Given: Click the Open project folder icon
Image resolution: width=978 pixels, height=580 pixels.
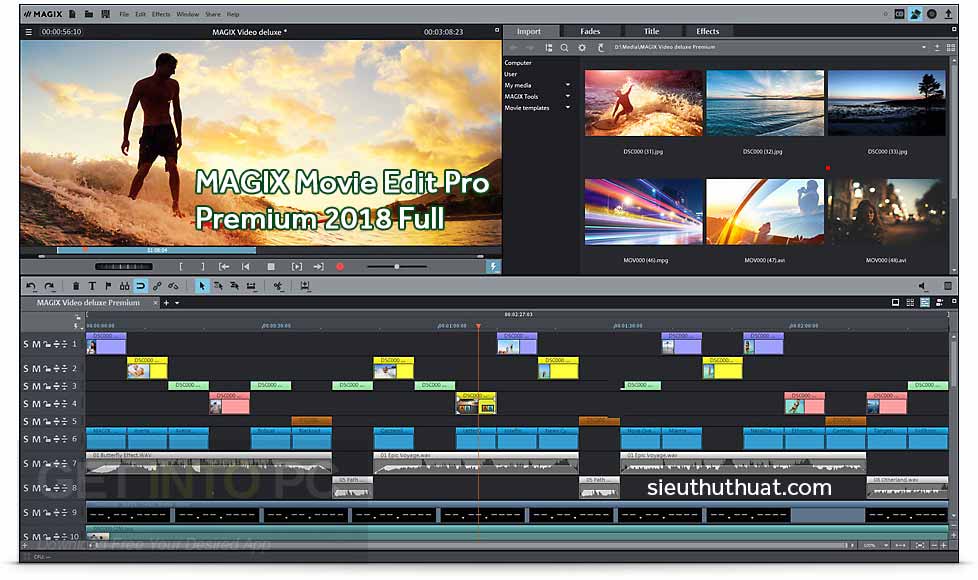Looking at the screenshot, I should 89,14.
